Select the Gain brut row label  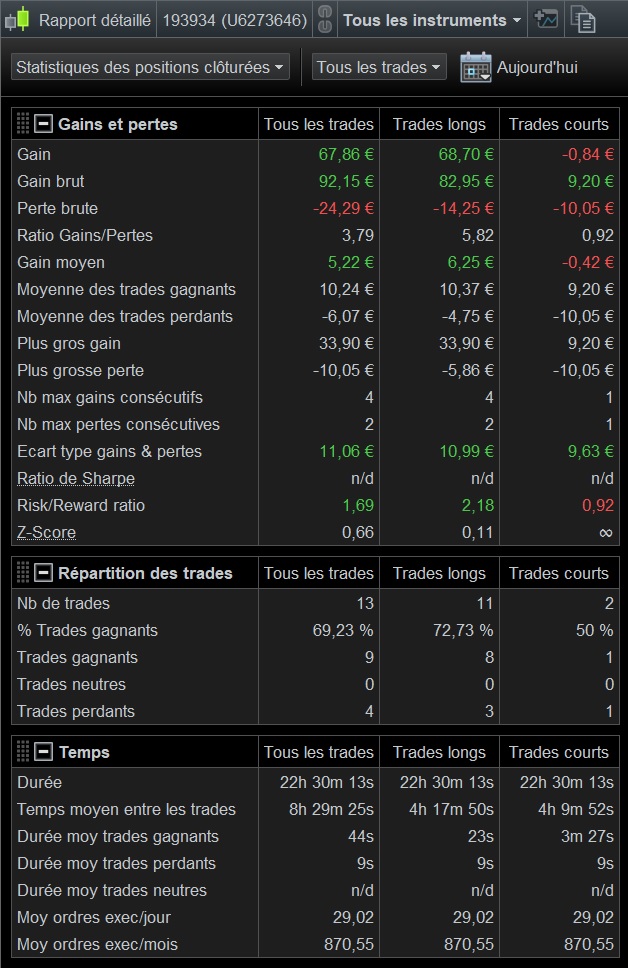[51, 182]
